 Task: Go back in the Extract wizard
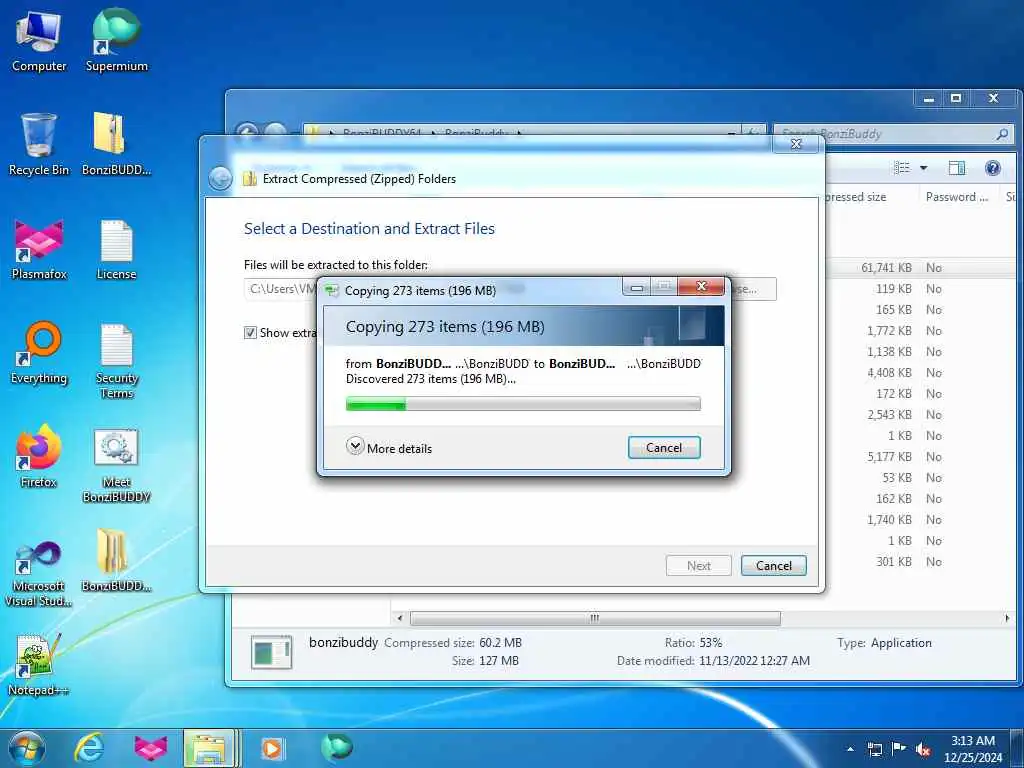point(220,178)
